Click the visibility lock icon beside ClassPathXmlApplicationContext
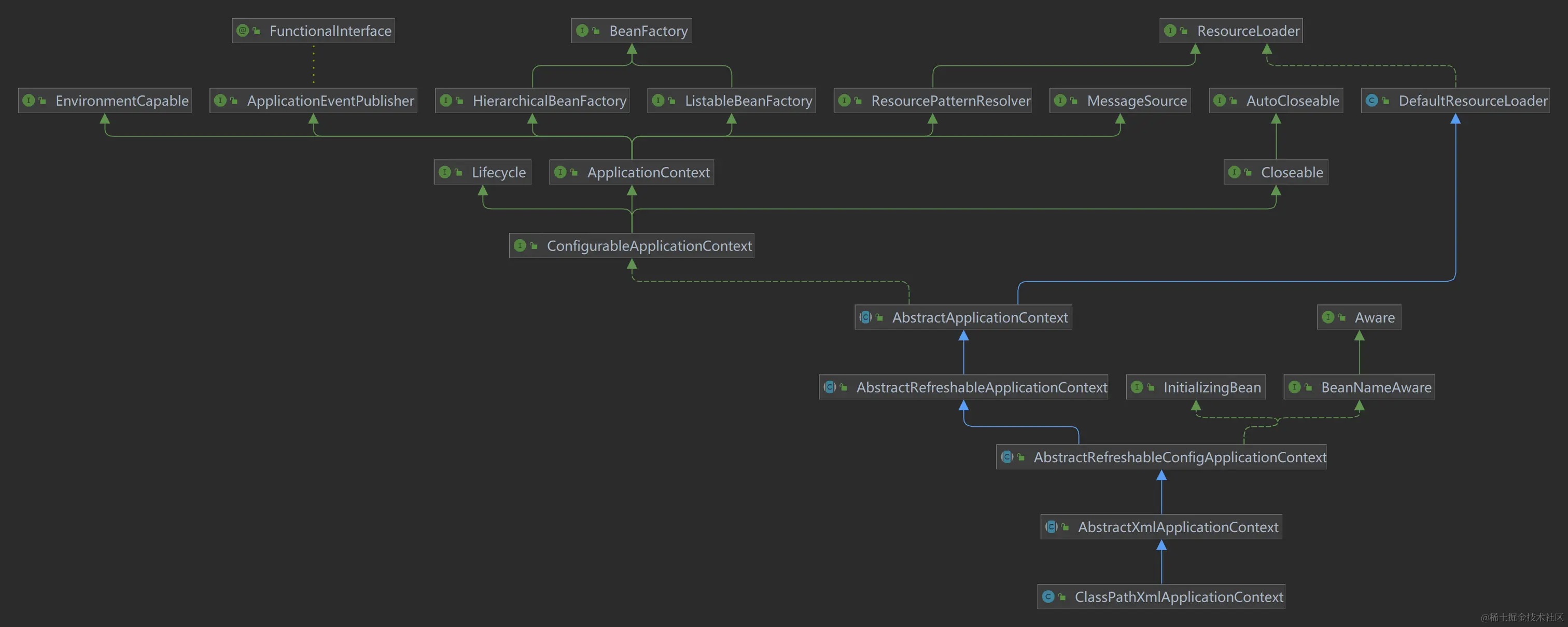This screenshot has height=627, width=1568. (1061, 597)
